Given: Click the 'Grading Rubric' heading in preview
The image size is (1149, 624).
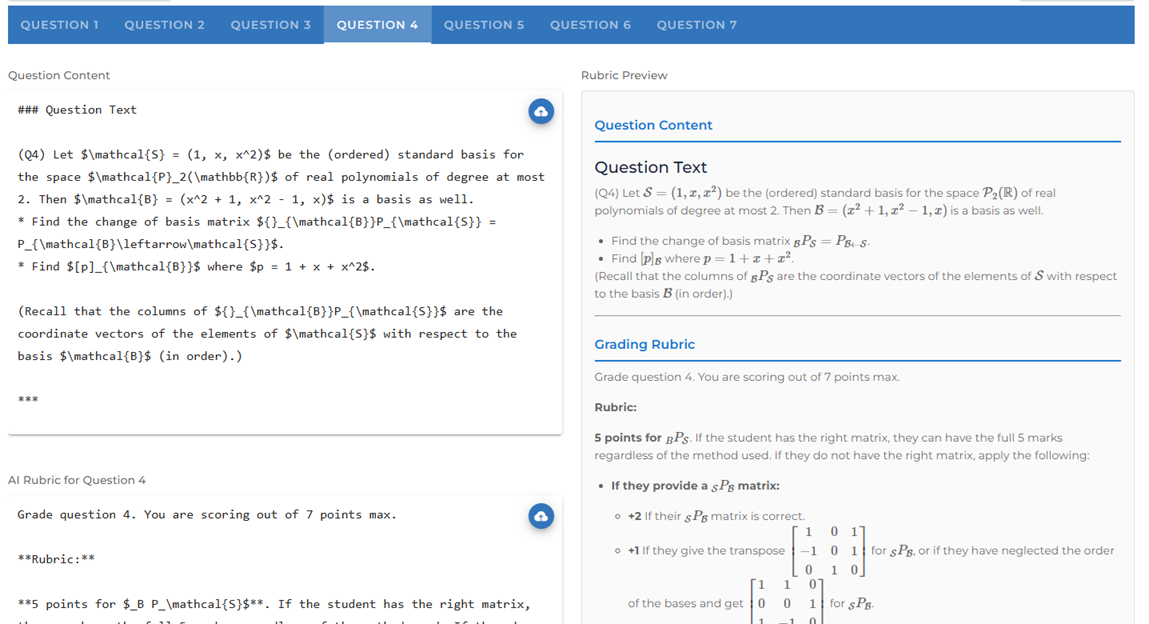Looking at the screenshot, I should (x=644, y=344).
